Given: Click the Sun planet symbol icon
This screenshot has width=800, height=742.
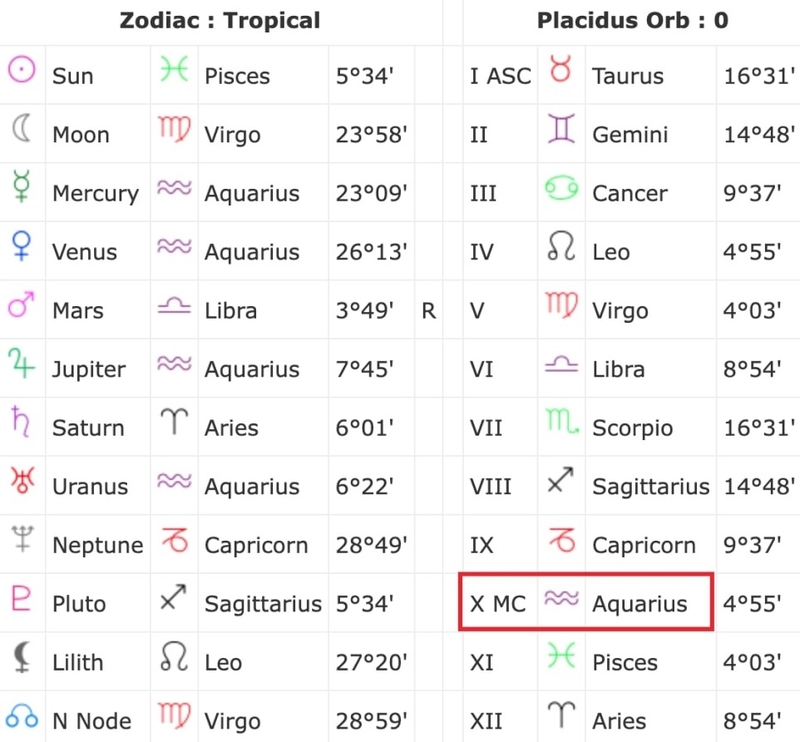Looking at the screenshot, I should 21,69.
